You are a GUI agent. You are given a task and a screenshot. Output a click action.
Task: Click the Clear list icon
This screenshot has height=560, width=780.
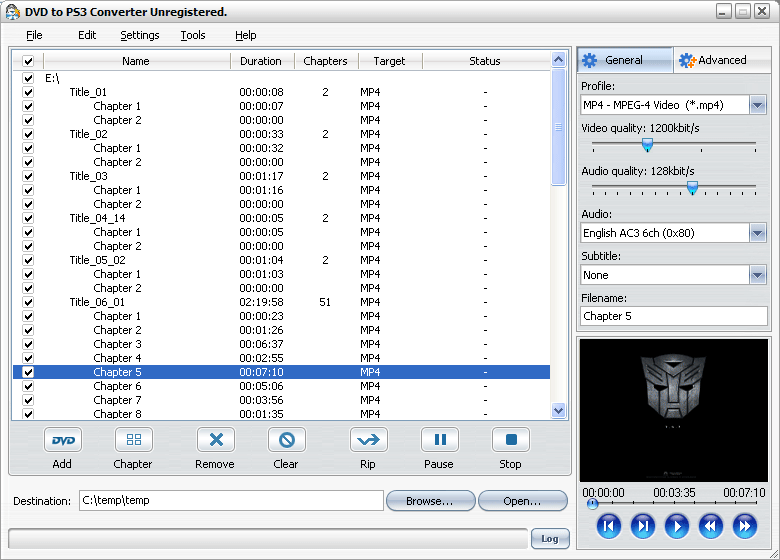point(286,440)
